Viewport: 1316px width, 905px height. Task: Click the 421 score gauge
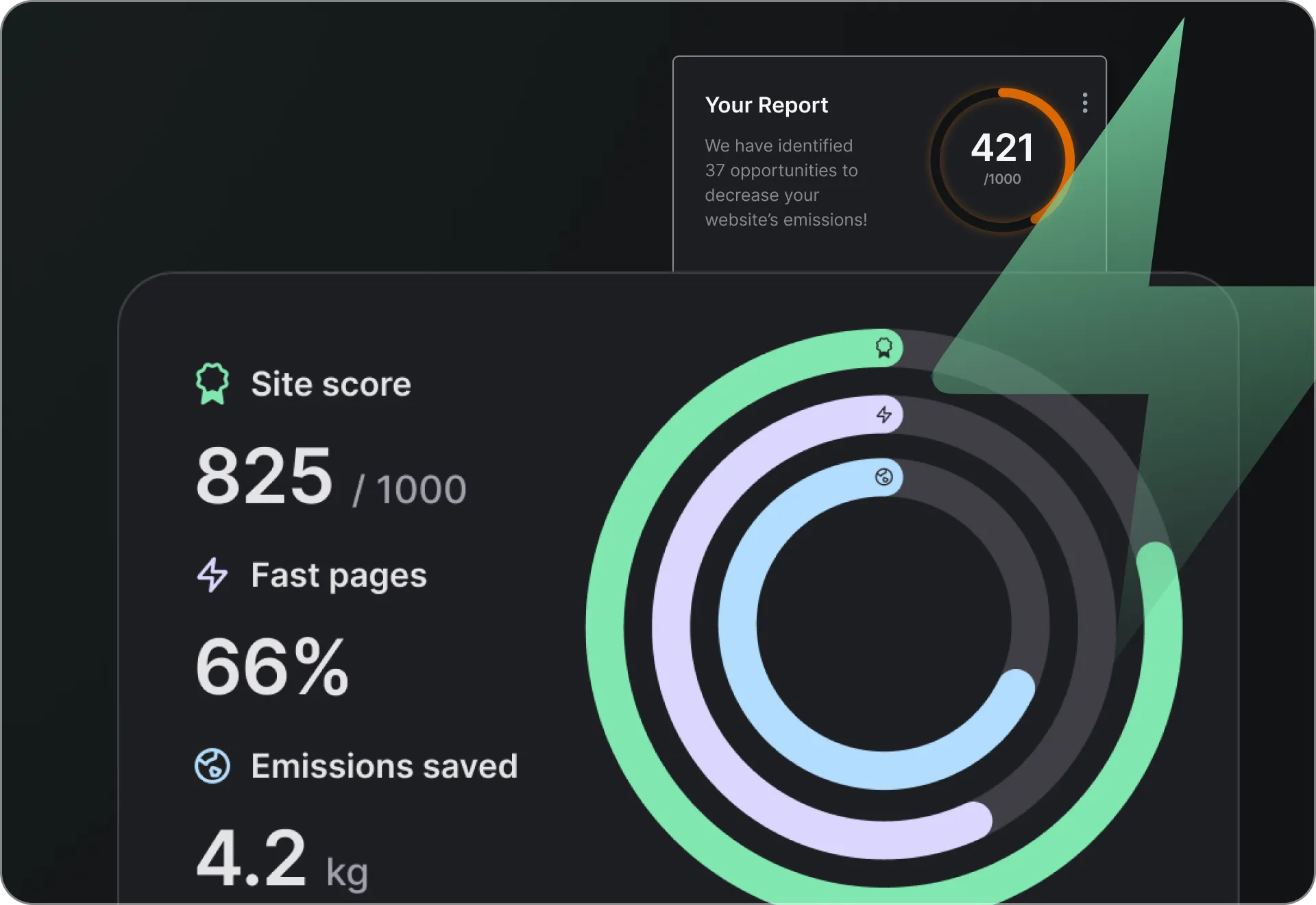(x=1001, y=159)
